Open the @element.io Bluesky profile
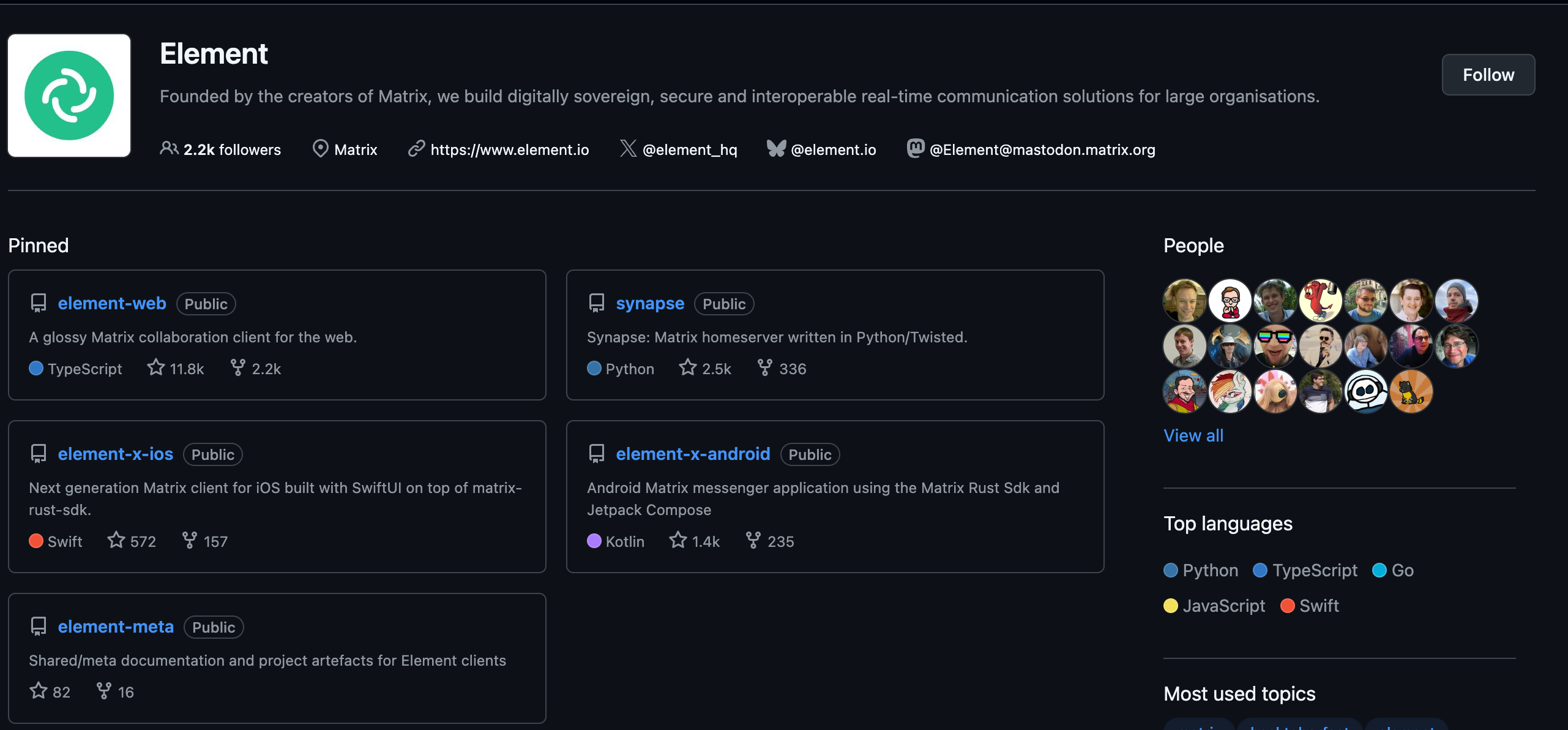This screenshot has height=730, width=1568. click(833, 149)
